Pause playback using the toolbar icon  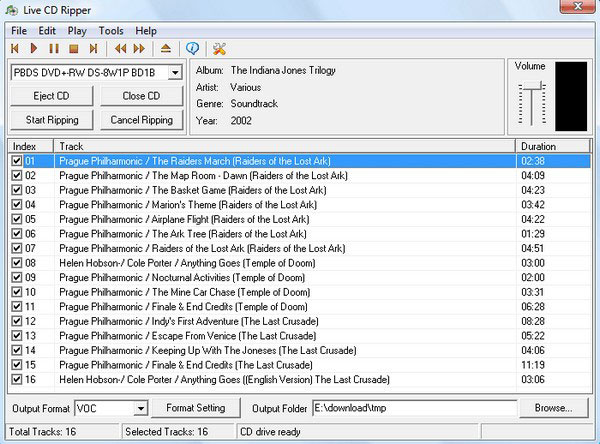pyautogui.click(x=54, y=48)
